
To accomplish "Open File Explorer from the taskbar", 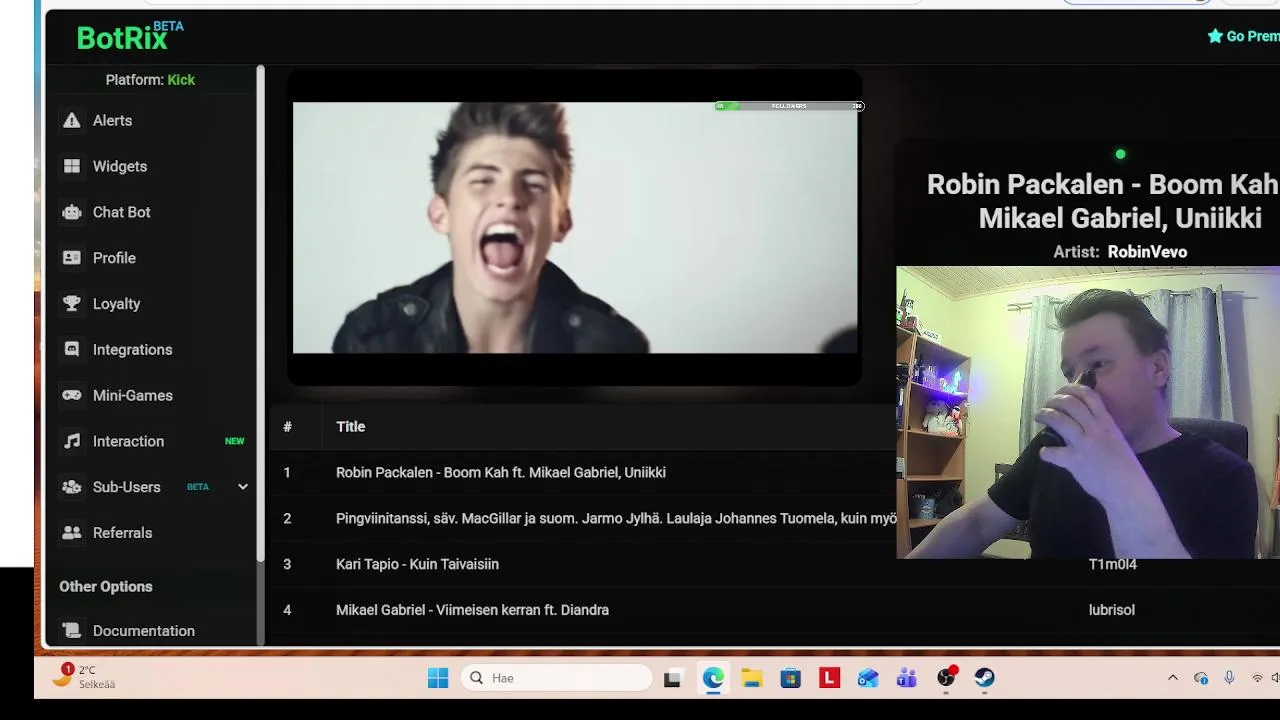I will coord(752,678).
